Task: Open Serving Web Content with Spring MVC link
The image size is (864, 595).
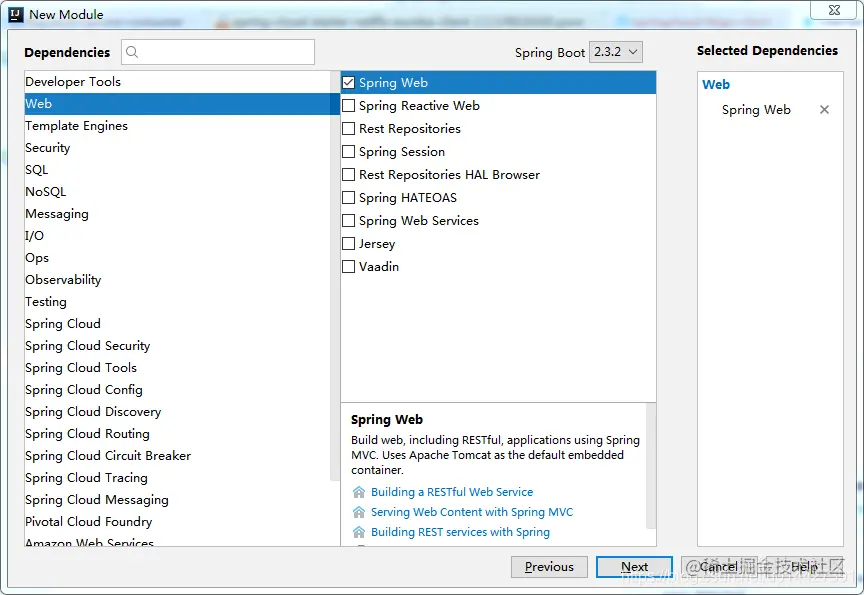Action: tap(472, 512)
